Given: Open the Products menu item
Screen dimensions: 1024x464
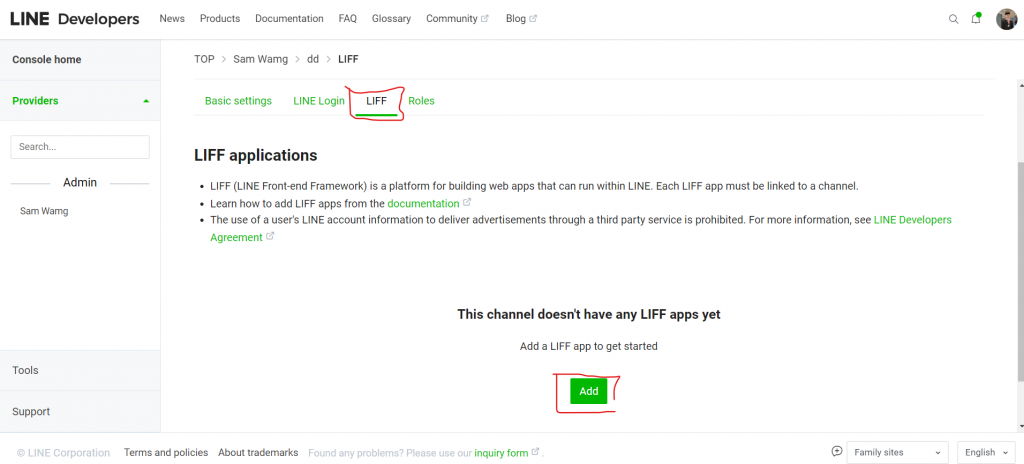Looking at the screenshot, I should click(220, 19).
